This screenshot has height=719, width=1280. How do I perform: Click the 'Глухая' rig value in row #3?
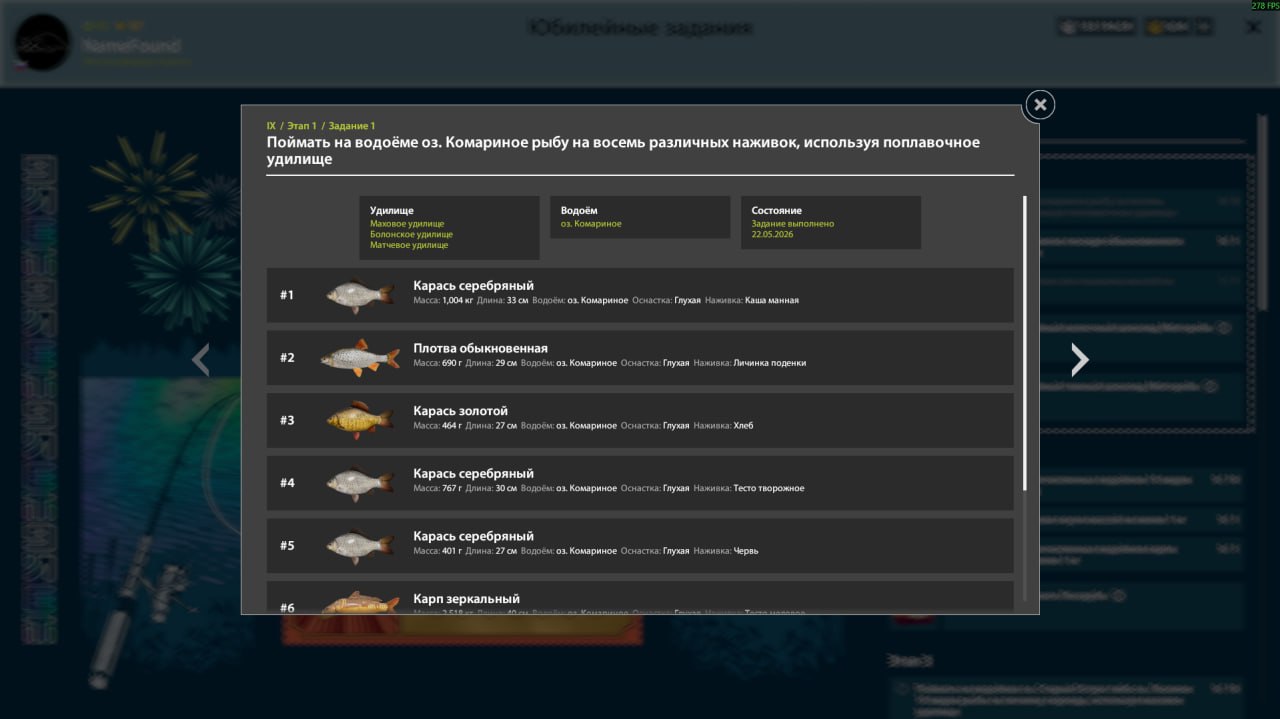click(x=676, y=425)
